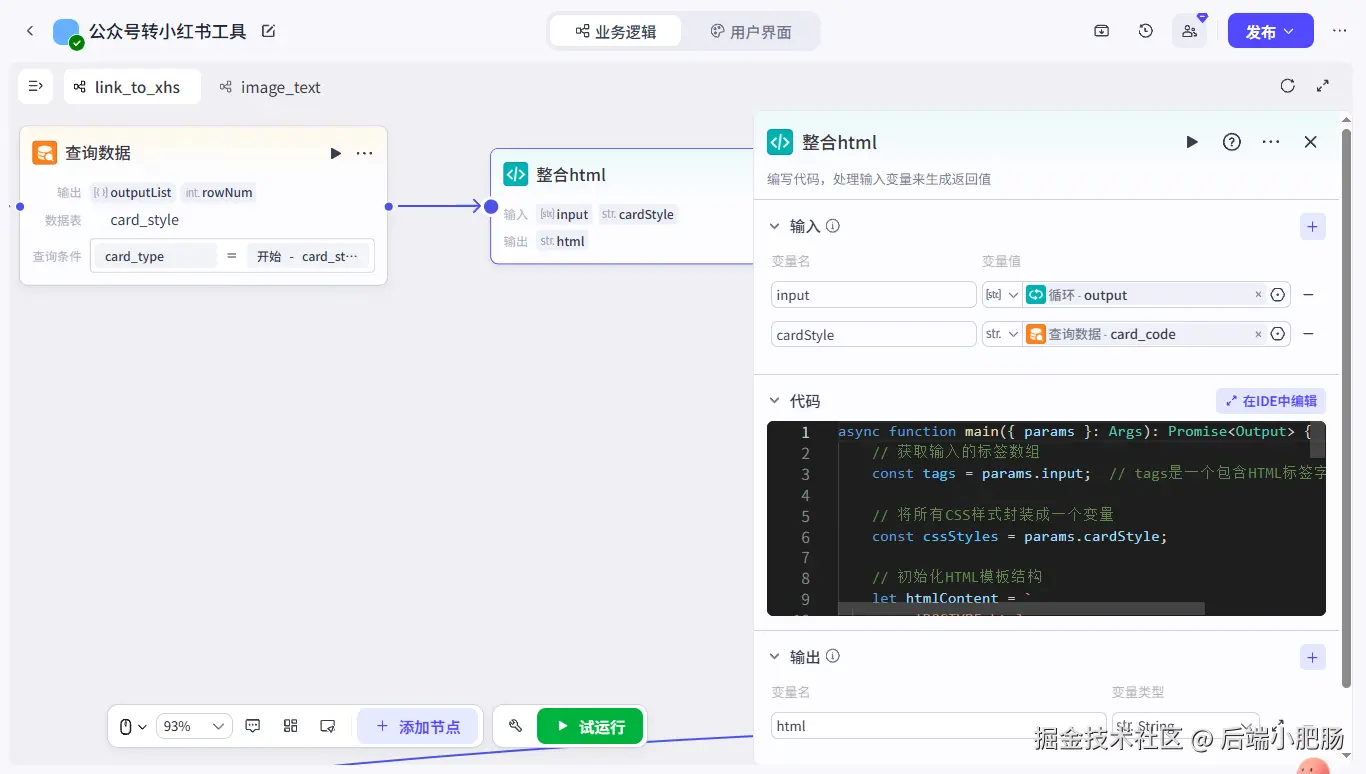
Task: Open debug wrench tool
Action: pos(515,726)
